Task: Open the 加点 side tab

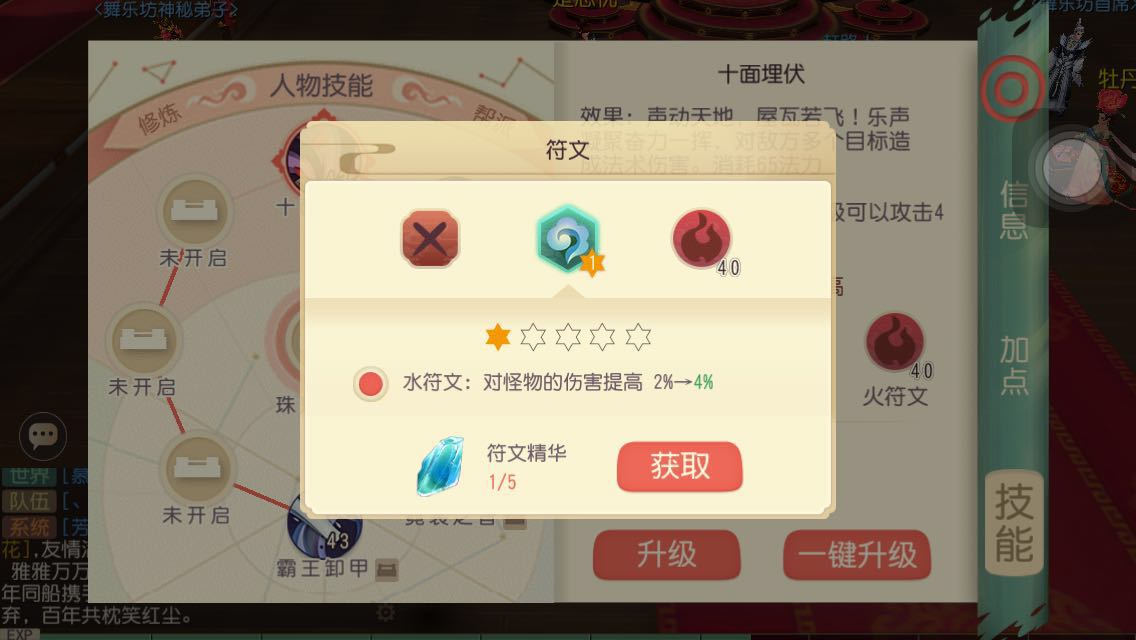Action: 1014,365
